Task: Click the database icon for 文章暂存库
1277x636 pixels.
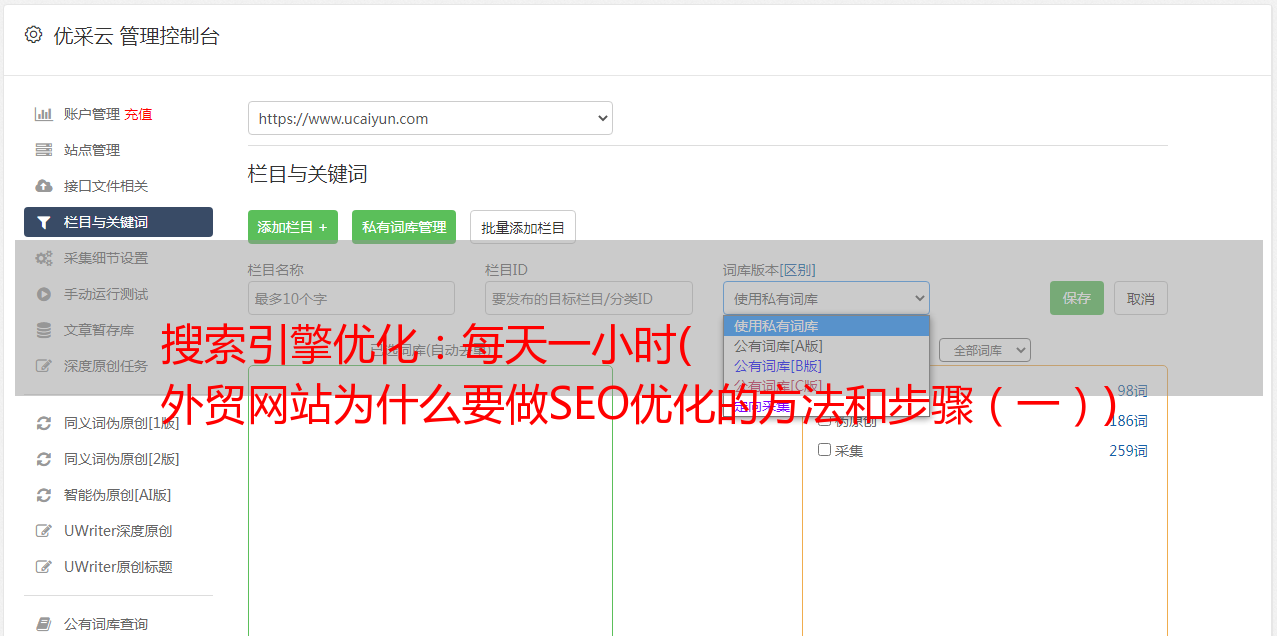Action: click(44, 330)
